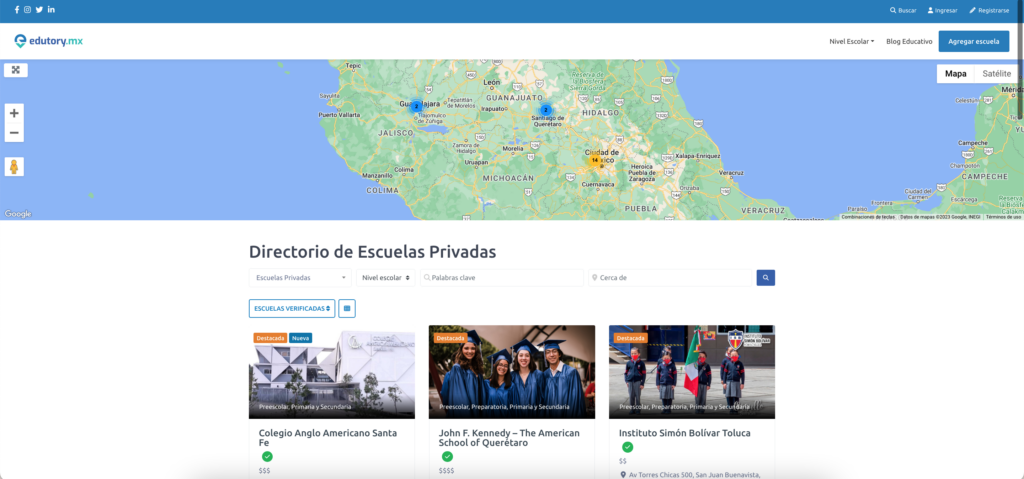Toggle the map fullscreen view icon

(x=15, y=70)
